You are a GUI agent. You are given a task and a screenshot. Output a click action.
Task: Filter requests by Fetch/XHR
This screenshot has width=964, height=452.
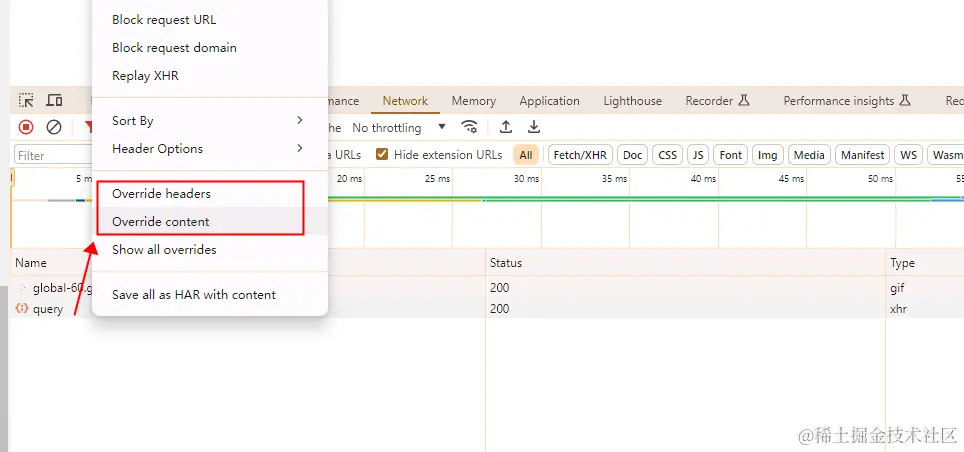580,155
